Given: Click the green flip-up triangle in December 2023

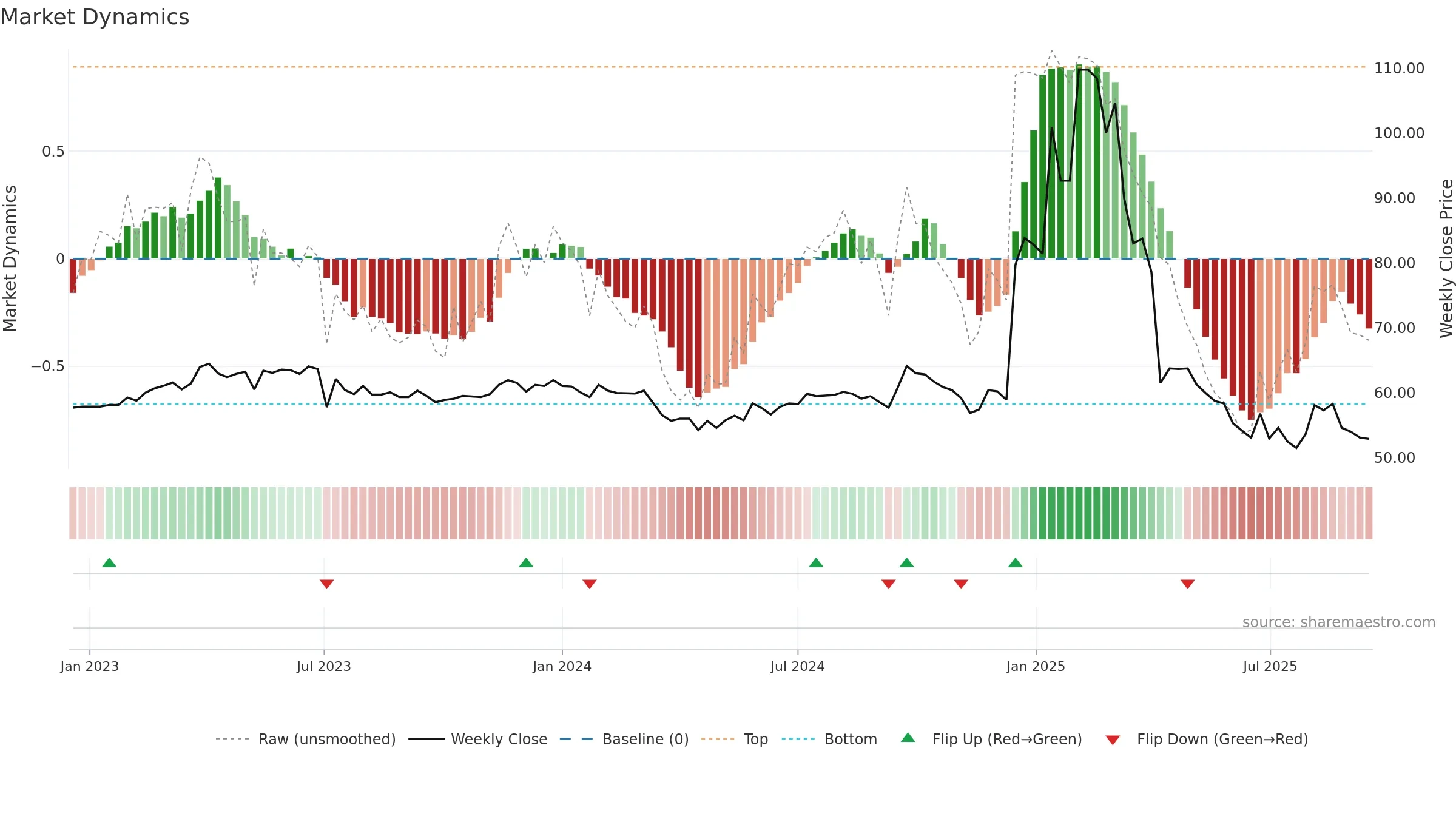Looking at the screenshot, I should click(x=526, y=562).
